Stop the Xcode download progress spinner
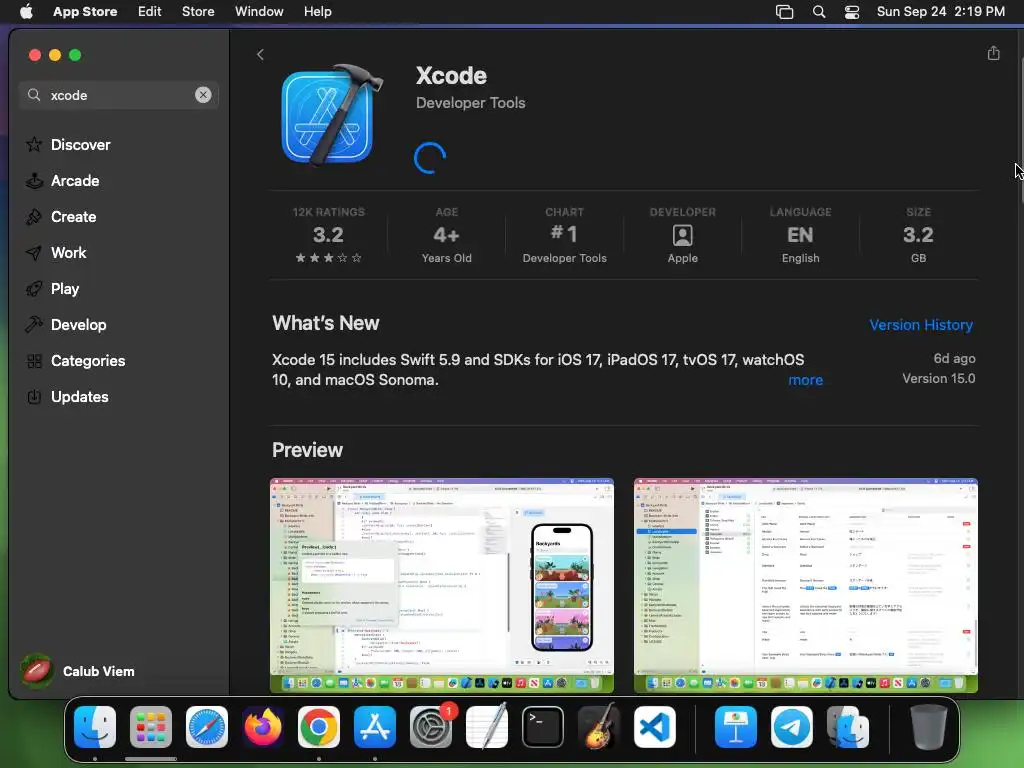 [x=430, y=157]
